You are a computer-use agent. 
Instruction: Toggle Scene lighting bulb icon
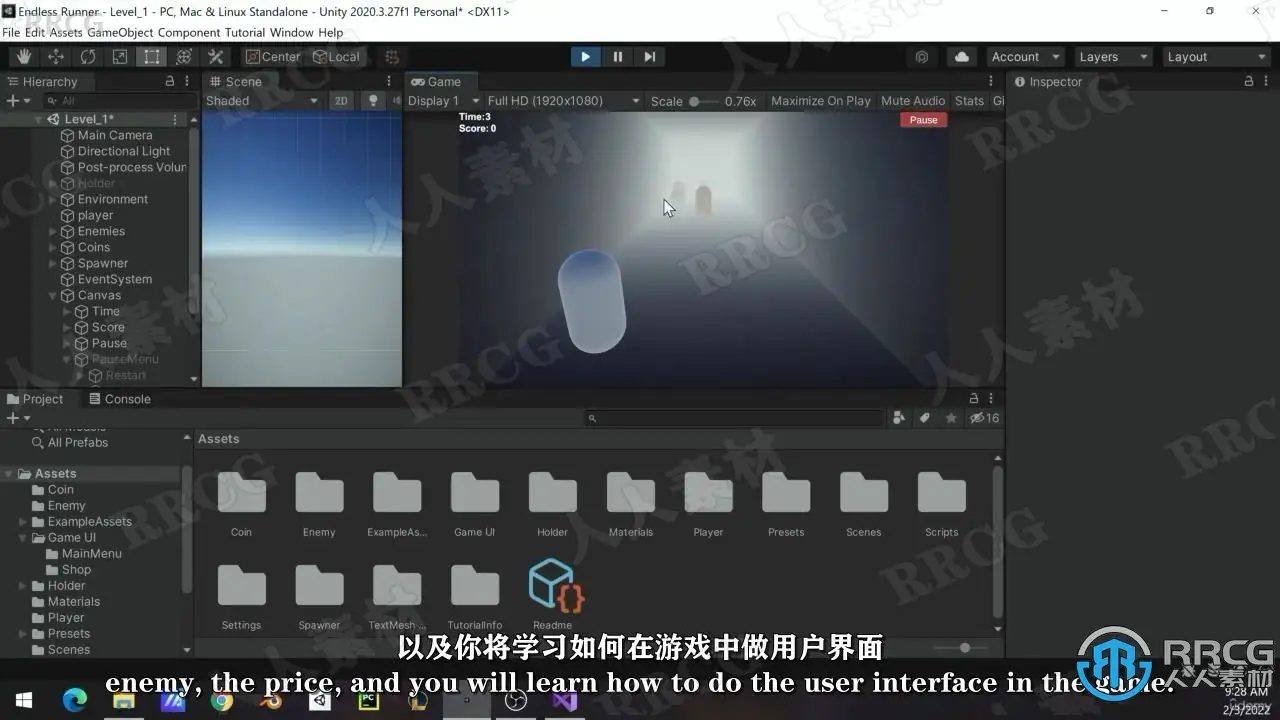[372, 101]
